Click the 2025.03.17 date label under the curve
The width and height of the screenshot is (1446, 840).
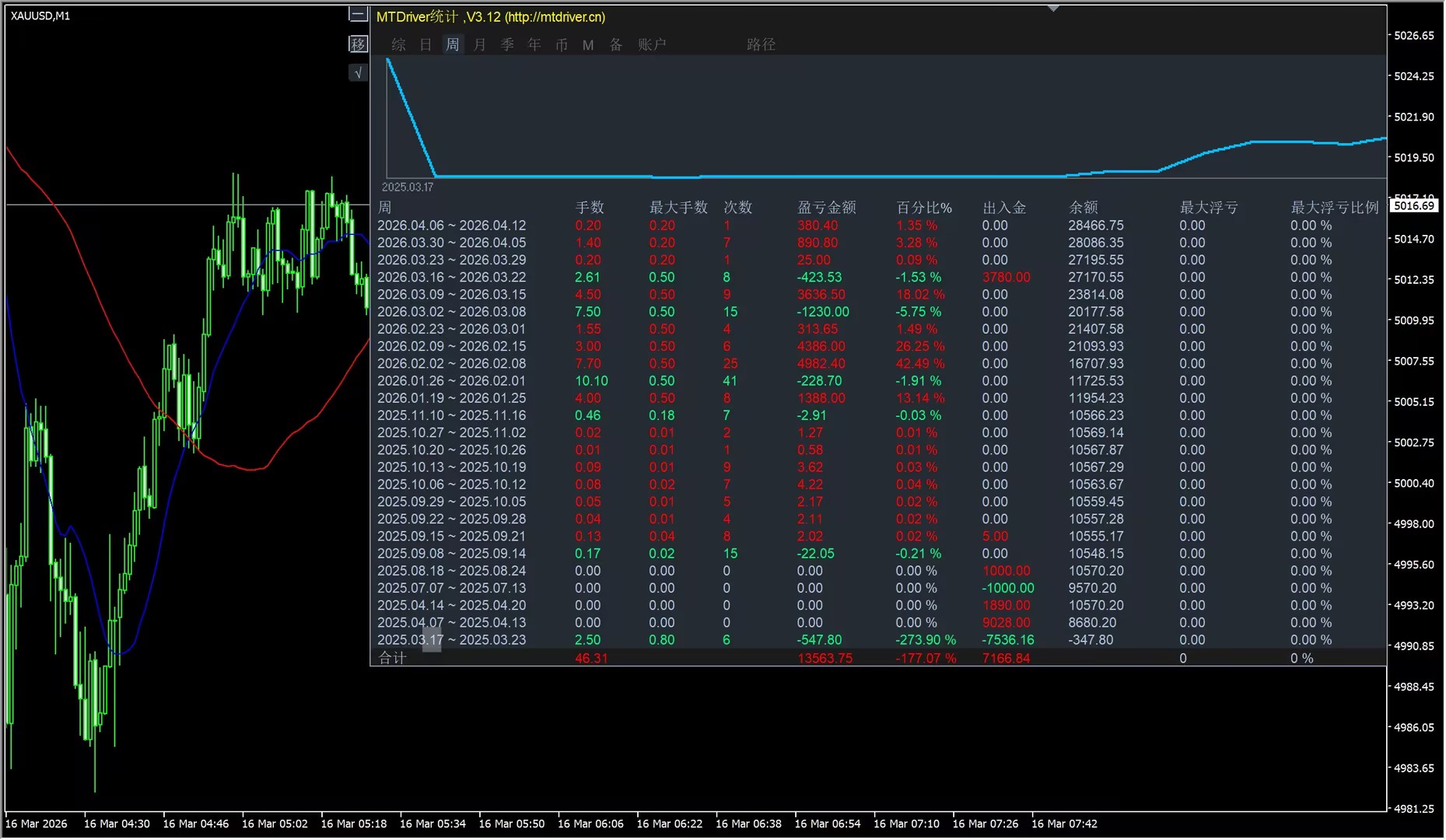point(408,187)
